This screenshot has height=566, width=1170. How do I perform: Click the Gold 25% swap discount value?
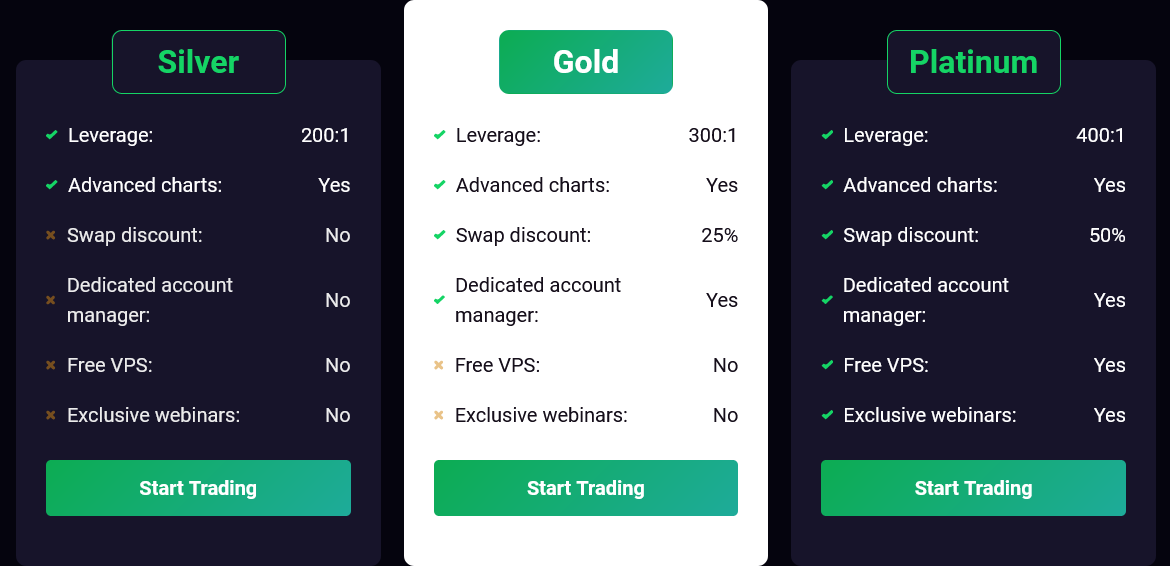[719, 235]
